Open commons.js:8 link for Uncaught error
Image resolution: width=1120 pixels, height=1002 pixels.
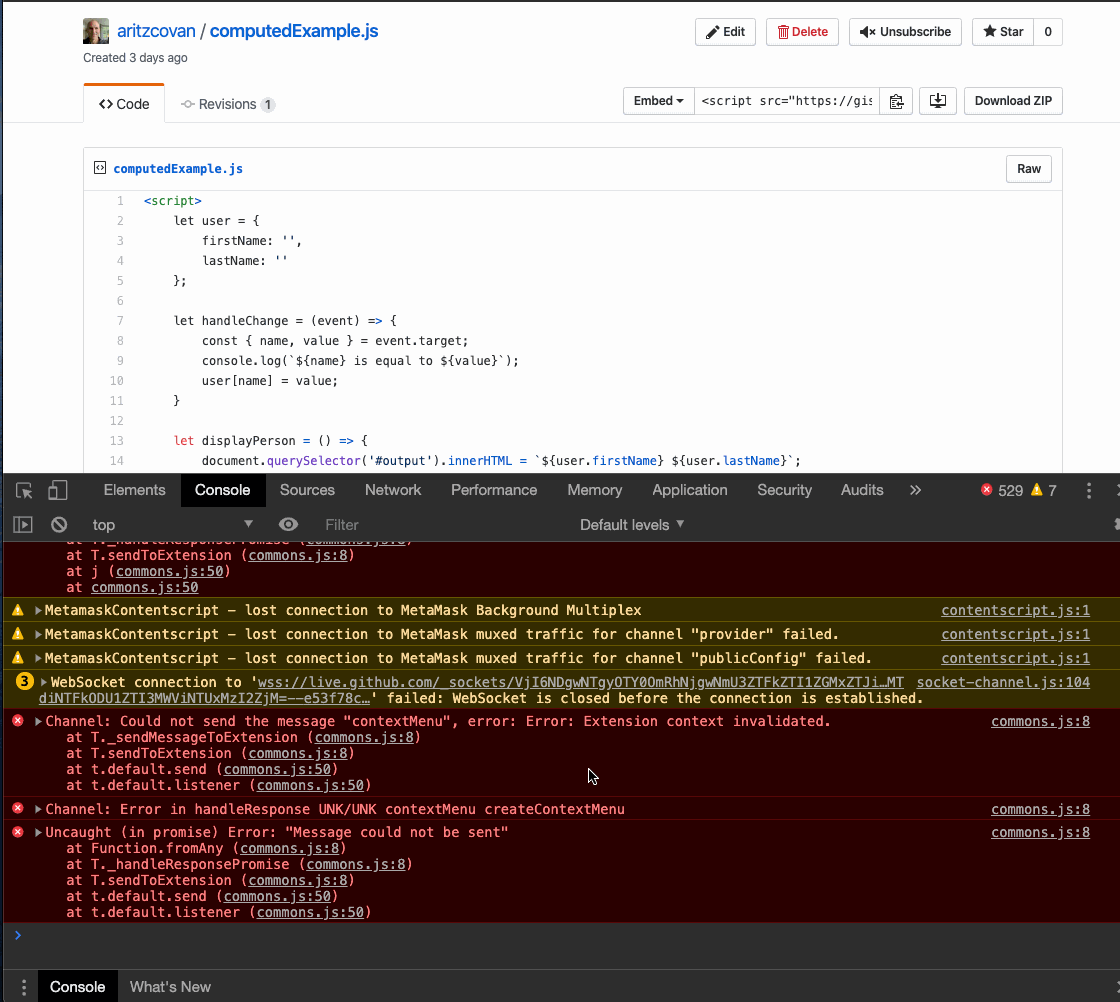tap(1040, 833)
